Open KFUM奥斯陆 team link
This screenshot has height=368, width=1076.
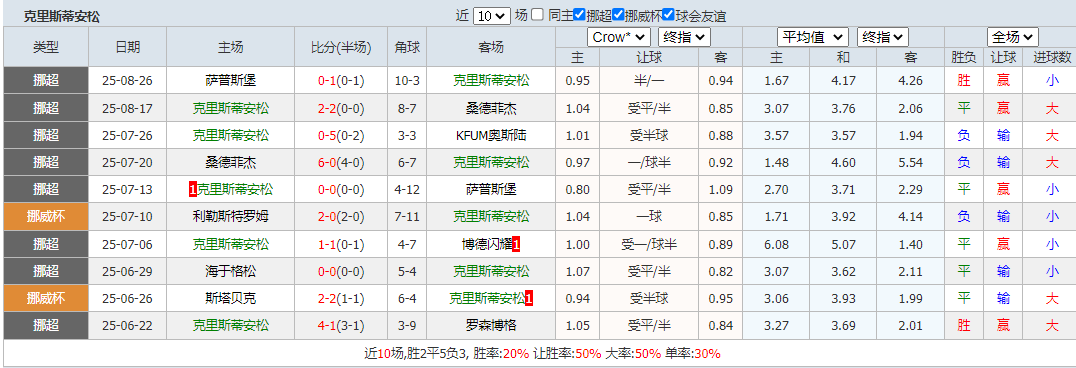[491, 135]
